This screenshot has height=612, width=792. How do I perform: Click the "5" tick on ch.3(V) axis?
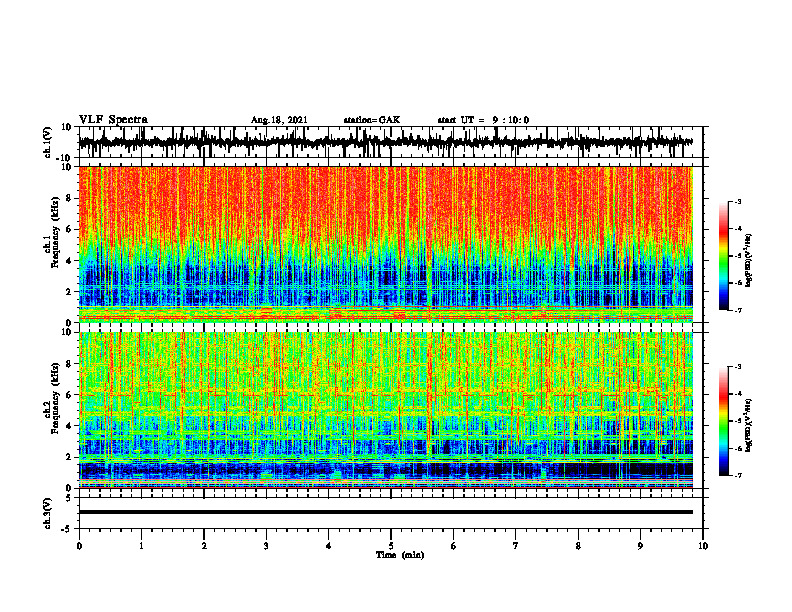click(69, 498)
